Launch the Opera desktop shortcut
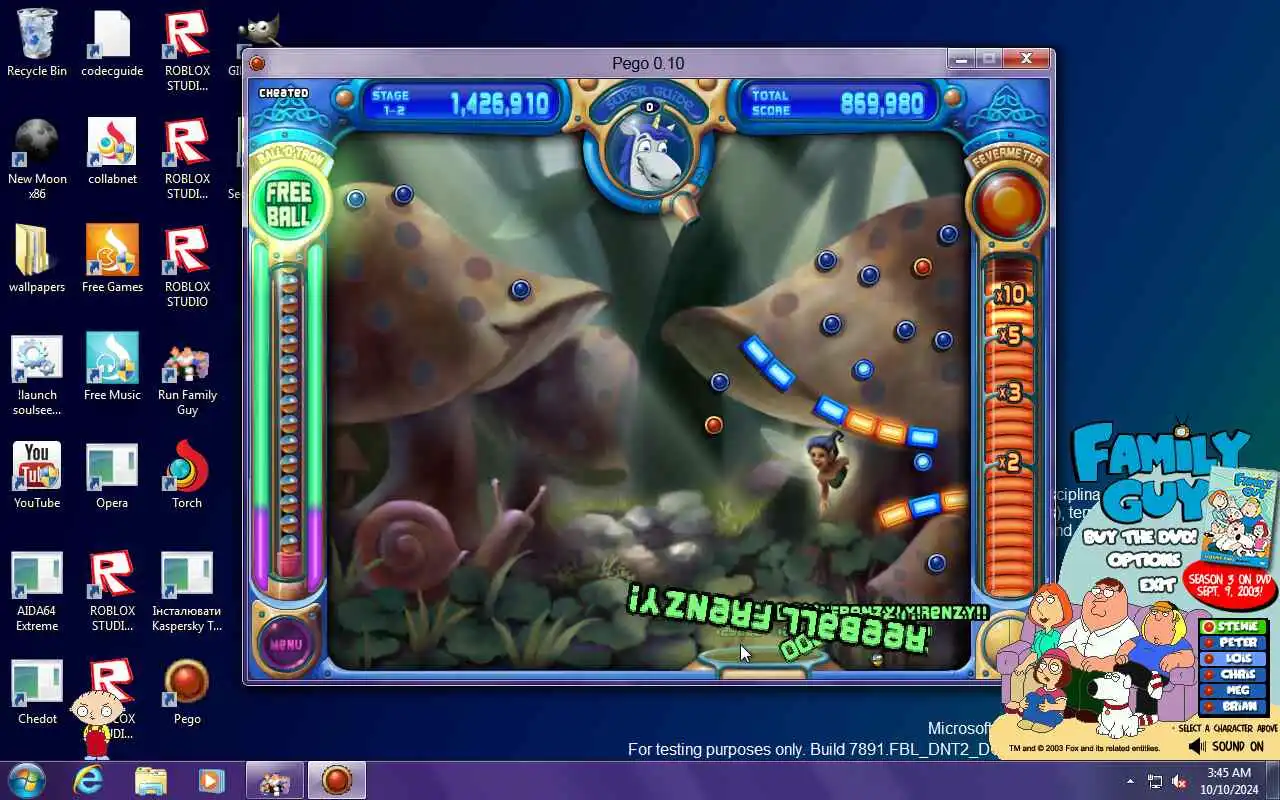Viewport: 1280px width, 800px height. (x=112, y=475)
